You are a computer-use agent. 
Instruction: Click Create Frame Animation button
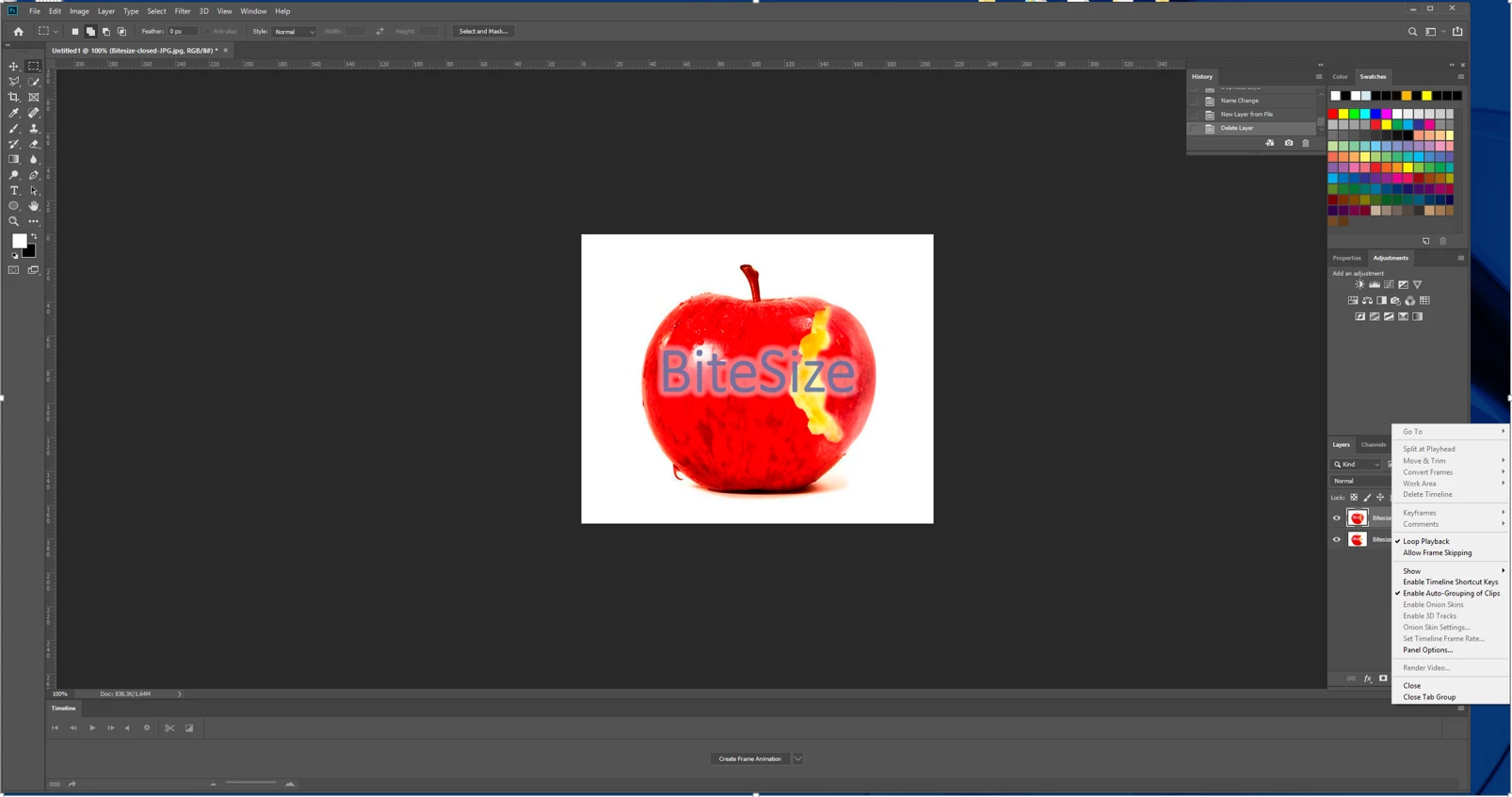click(750, 759)
